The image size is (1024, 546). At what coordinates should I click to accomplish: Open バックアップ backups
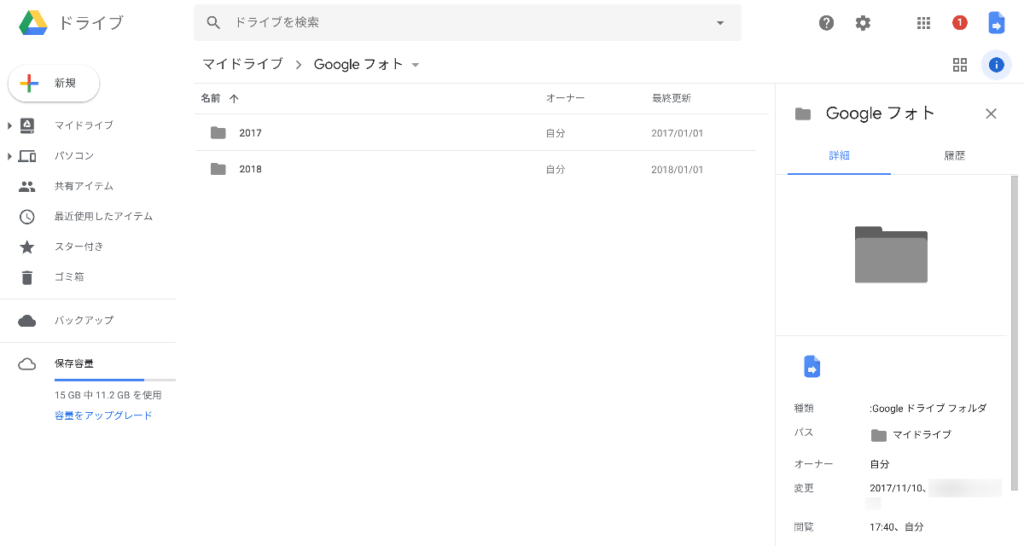[84, 320]
